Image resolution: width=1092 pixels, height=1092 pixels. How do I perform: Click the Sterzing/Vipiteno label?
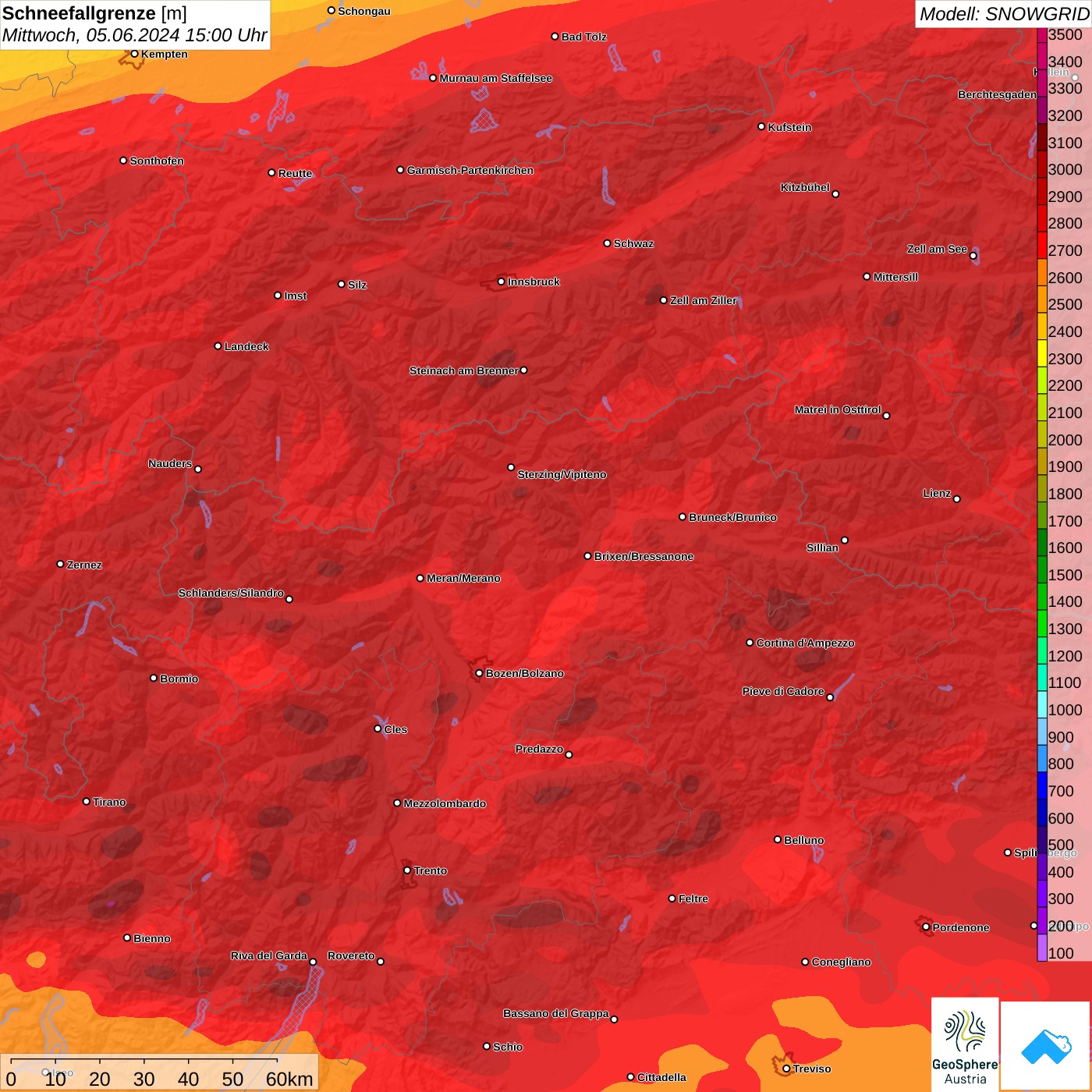pos(562,474)
